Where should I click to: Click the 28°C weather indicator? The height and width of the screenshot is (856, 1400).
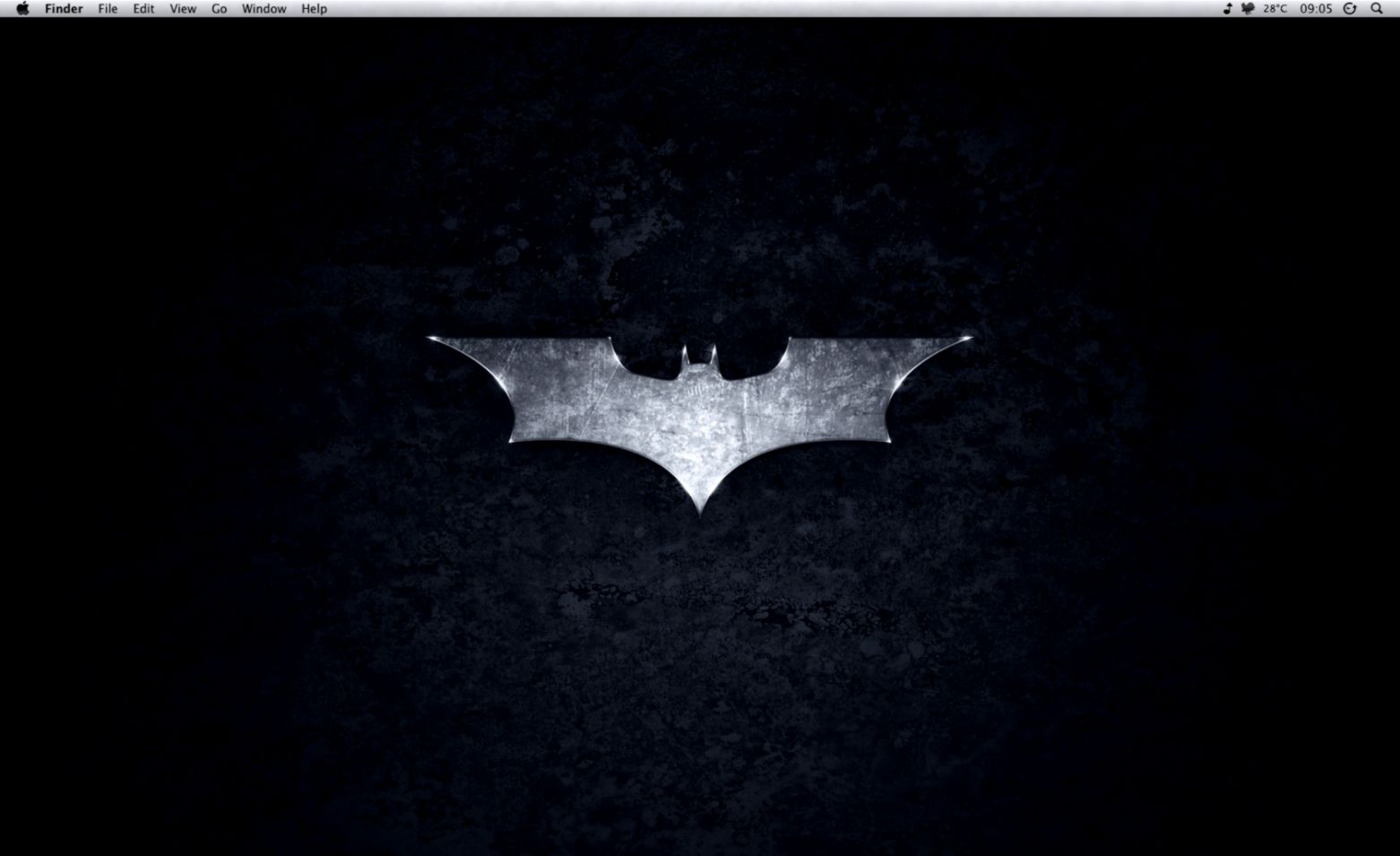click(1273, 8)
